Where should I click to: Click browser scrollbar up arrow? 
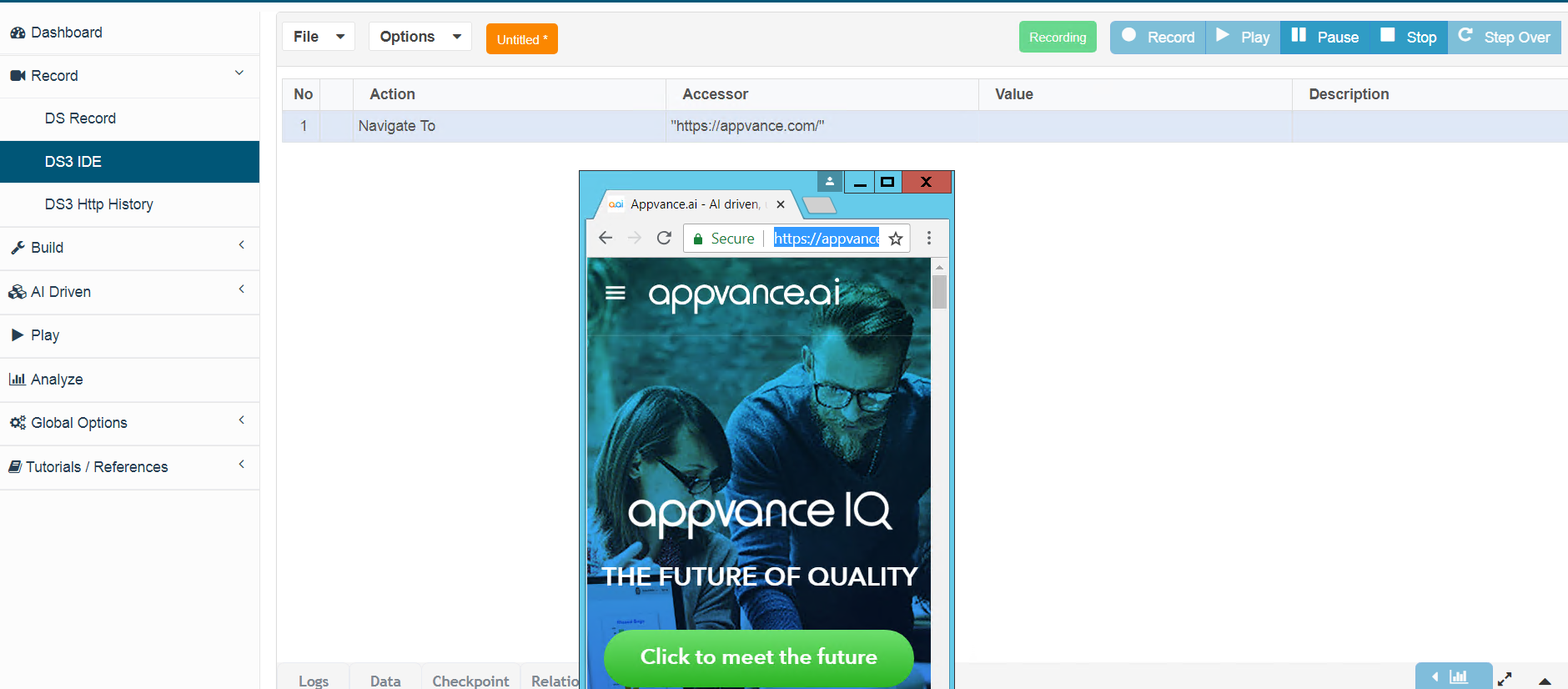pyautogui.click(x=939, y=267)
